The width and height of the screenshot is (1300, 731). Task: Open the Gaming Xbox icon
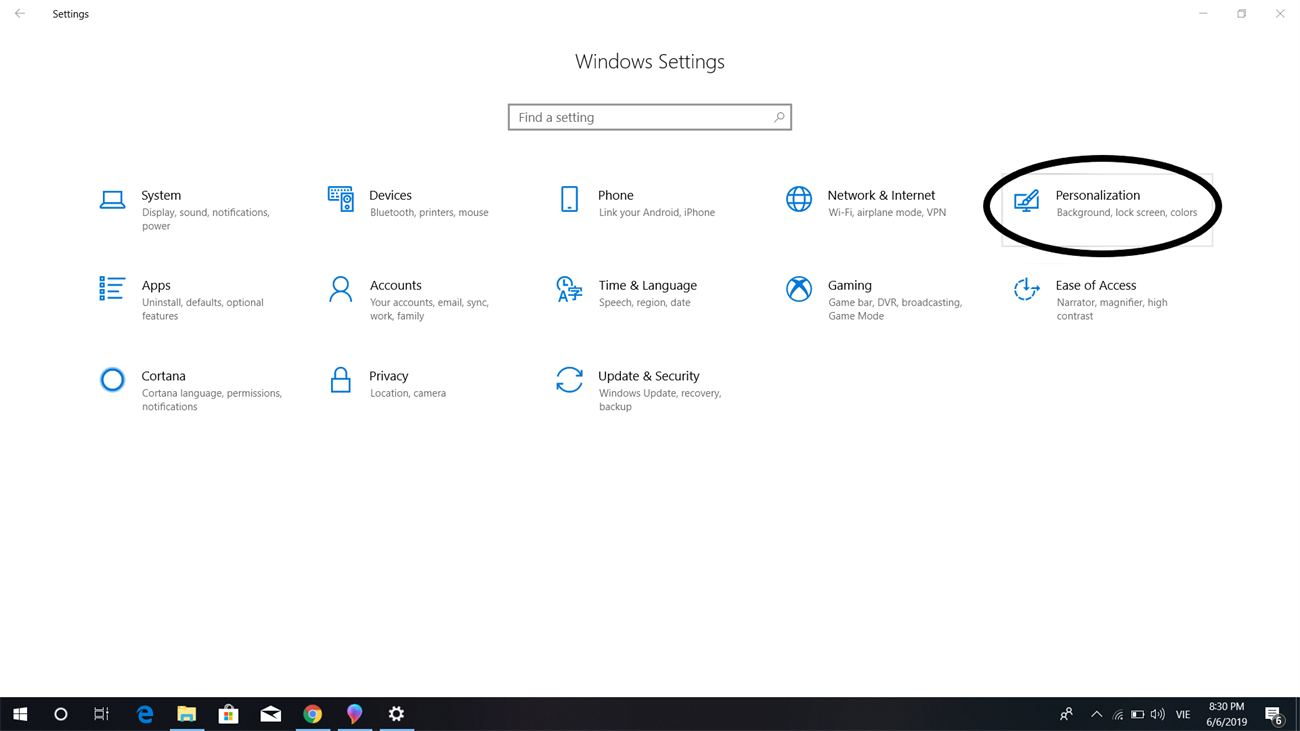point(798,289)
